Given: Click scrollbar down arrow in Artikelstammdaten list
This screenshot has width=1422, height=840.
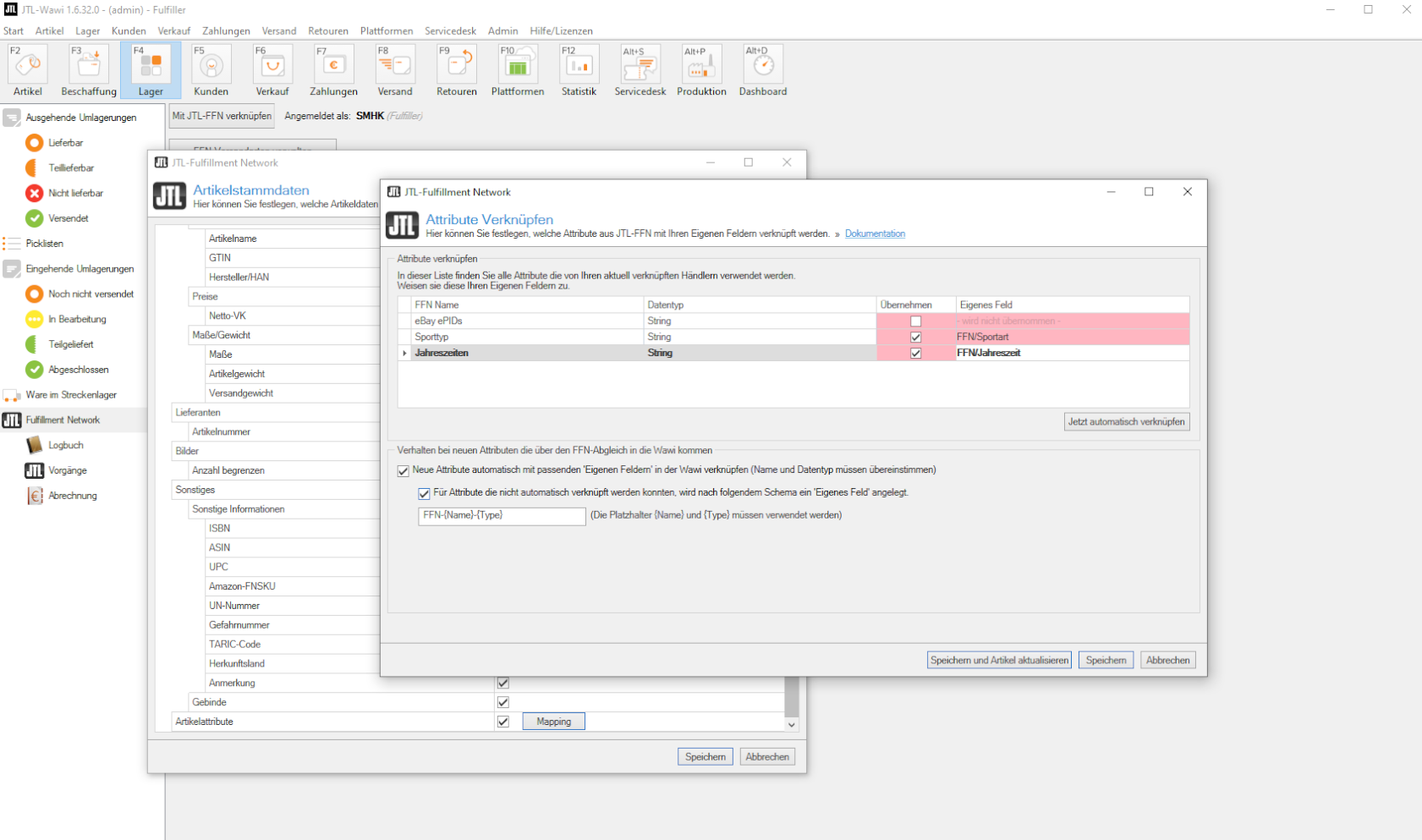Looking at the screenshot, I should [792, 724].
